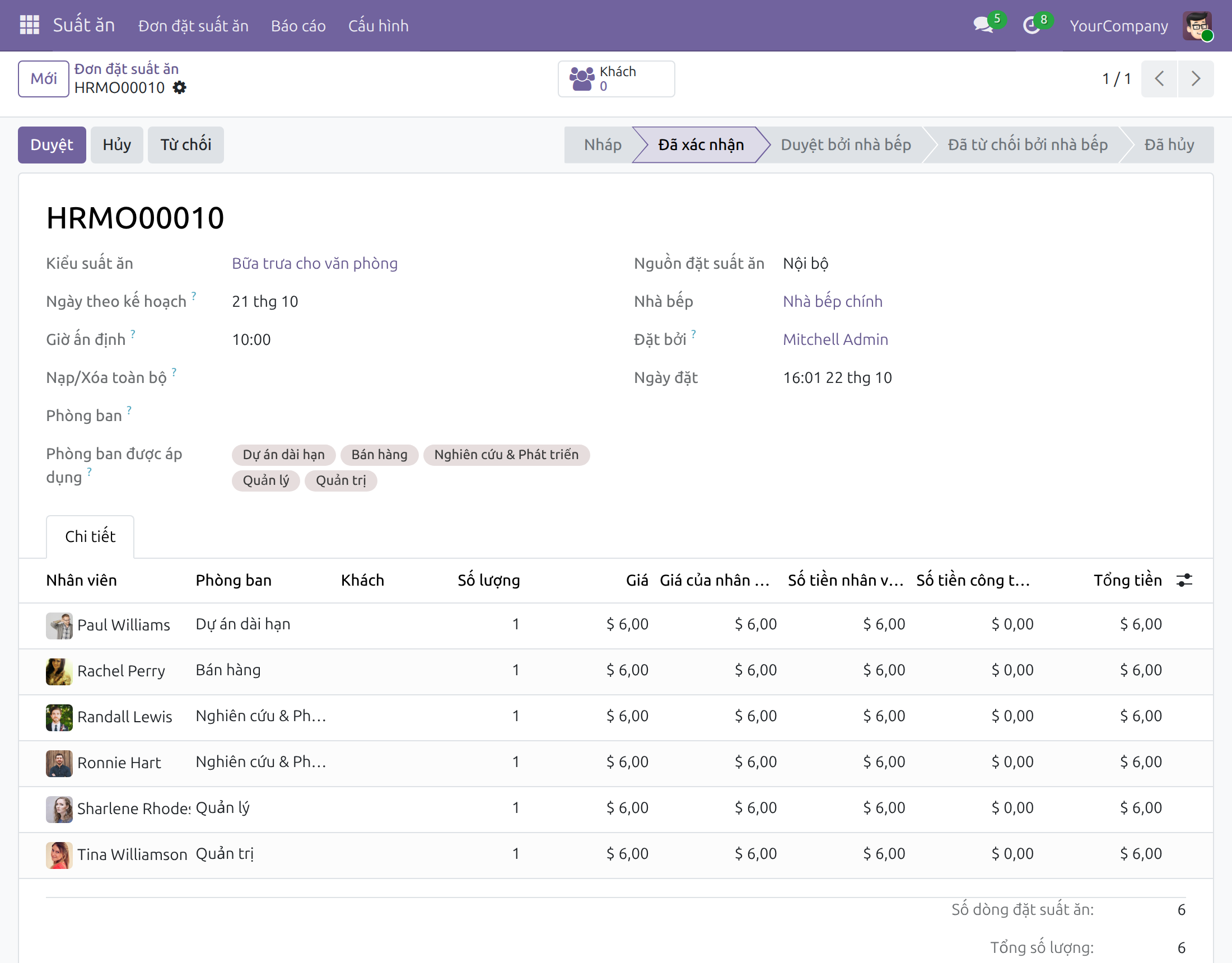Open the chat messages icon
The height and width of the screenshot is (963, 1232).
tap(983, 25)
